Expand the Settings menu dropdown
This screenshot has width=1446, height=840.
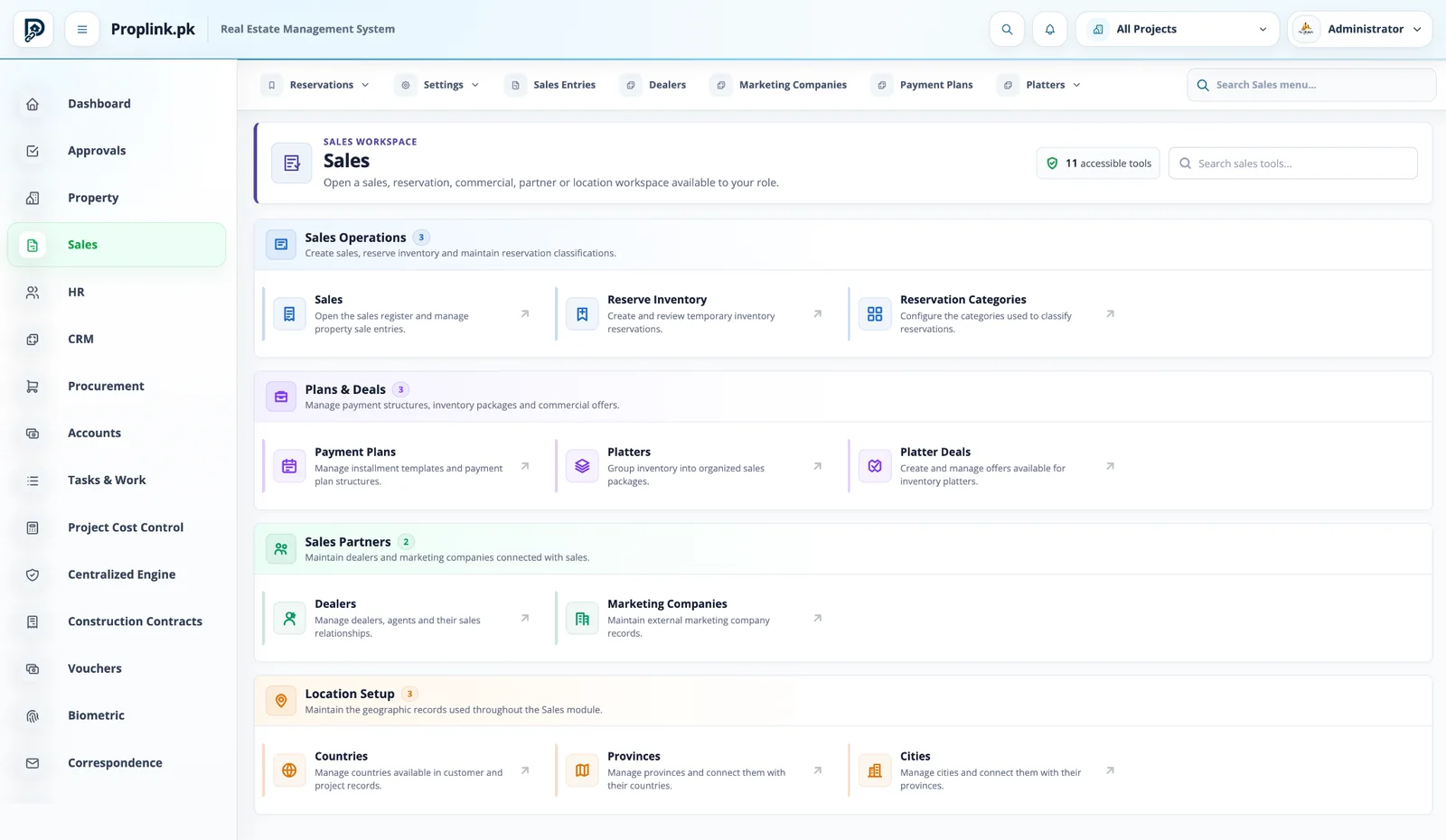tap(437, 85)
